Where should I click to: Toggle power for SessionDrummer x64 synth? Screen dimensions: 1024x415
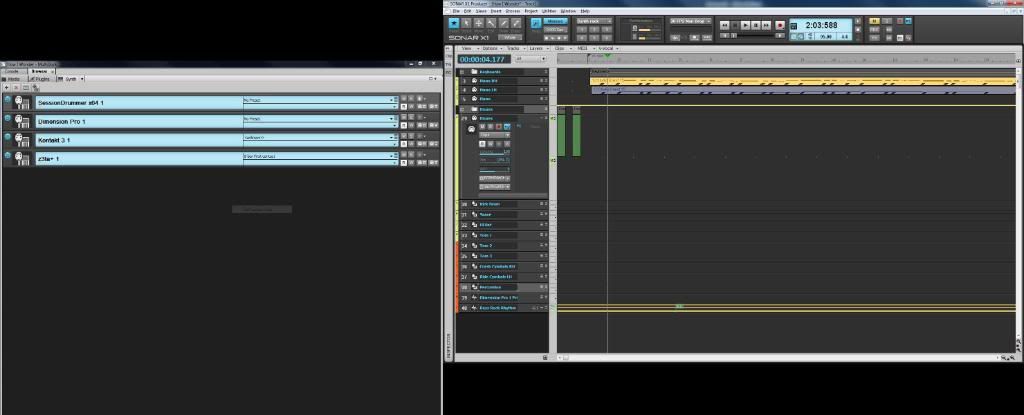tap(7, 99)
